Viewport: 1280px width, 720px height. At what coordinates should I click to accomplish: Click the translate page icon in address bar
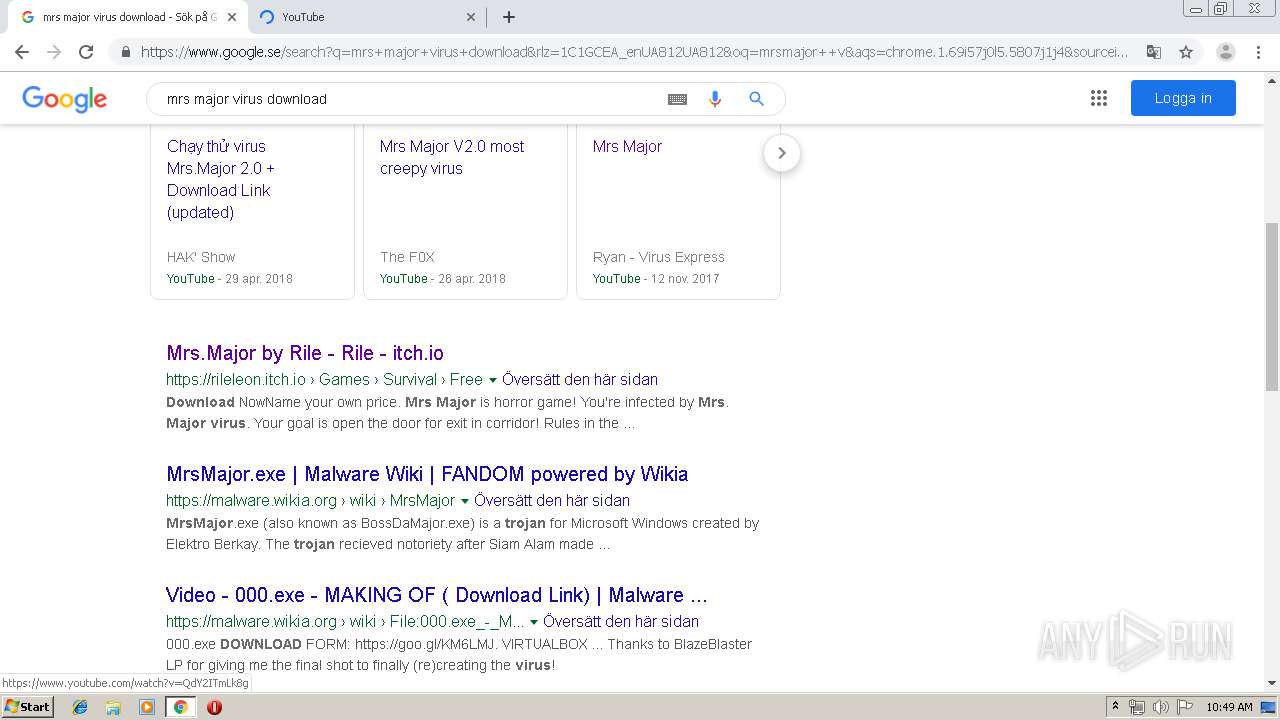[x=1153, y=52]
